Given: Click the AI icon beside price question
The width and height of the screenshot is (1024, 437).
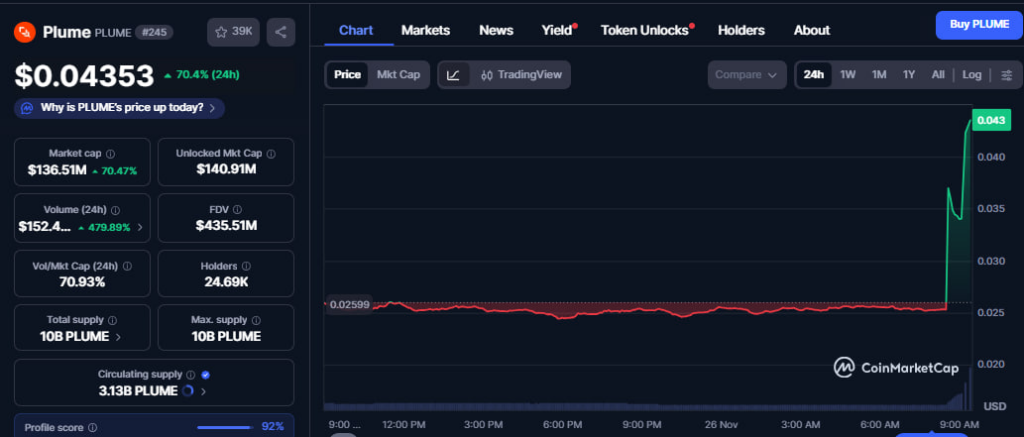Looking at the screenshot, I should [27, 108].
